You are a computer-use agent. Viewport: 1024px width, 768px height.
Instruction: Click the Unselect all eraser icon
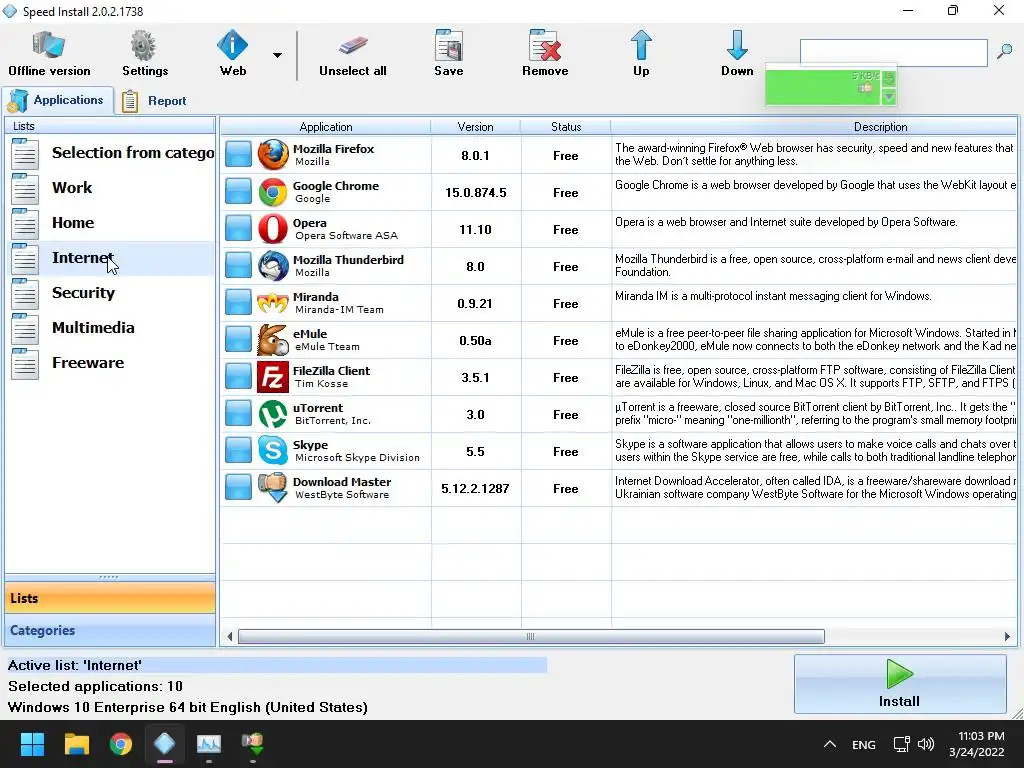pyautogui.click(x=353, y=46)
